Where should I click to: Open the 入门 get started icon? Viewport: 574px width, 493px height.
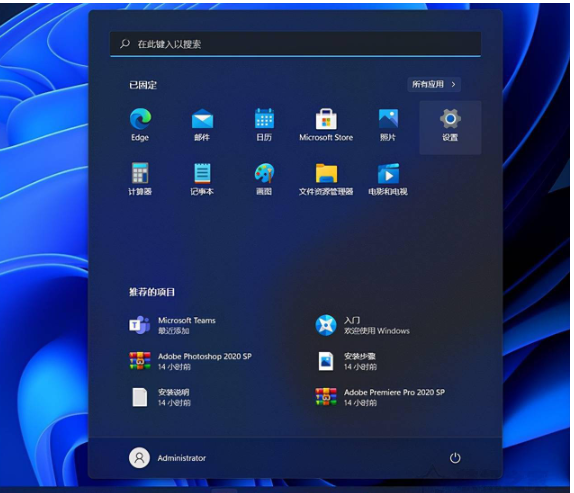[326, 325]
